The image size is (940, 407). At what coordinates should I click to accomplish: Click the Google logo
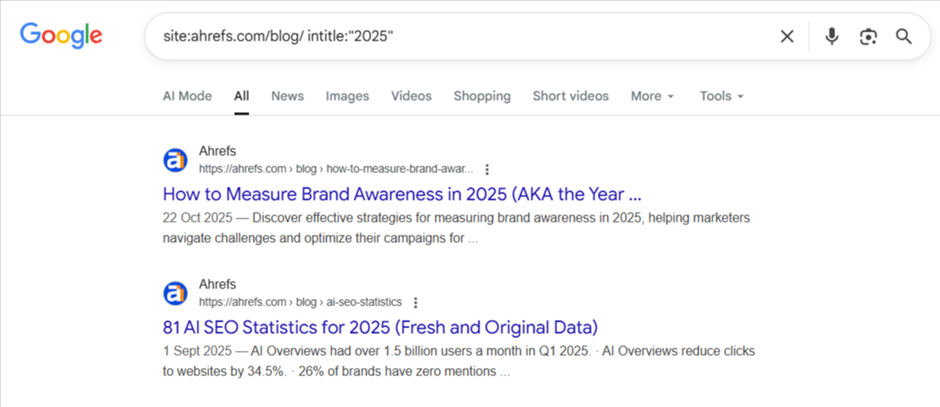click(61, 36)
